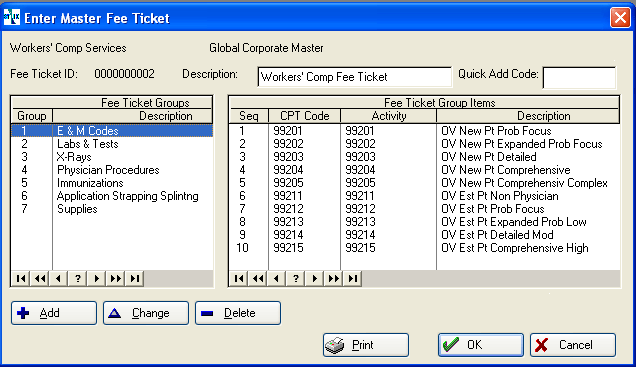This screenshot has width=636, height=367.
Task: Go to previous record in Fee Ticket Groups
Action: (58, 279)
